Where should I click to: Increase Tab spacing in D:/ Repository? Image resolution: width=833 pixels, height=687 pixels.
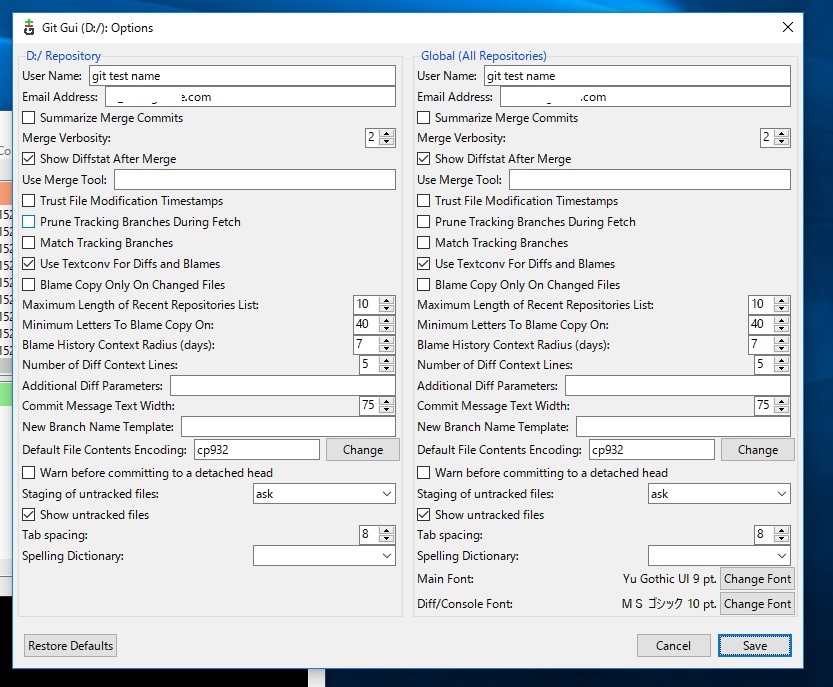[387, 530]
